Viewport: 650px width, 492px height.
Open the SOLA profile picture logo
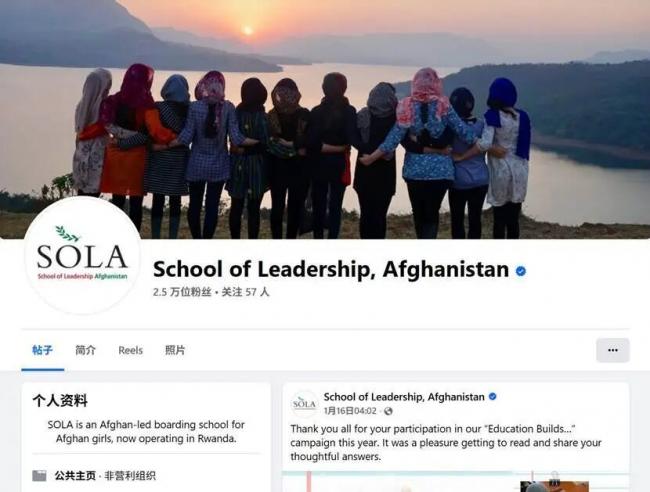(82, 255)
